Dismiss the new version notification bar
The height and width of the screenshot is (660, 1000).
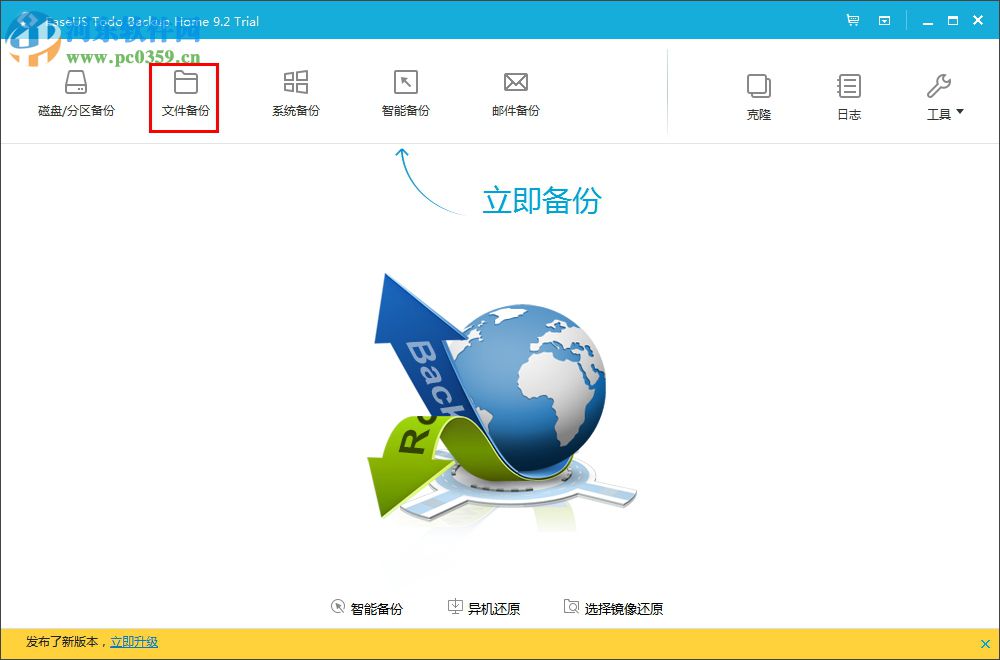(x=984, y=642)
